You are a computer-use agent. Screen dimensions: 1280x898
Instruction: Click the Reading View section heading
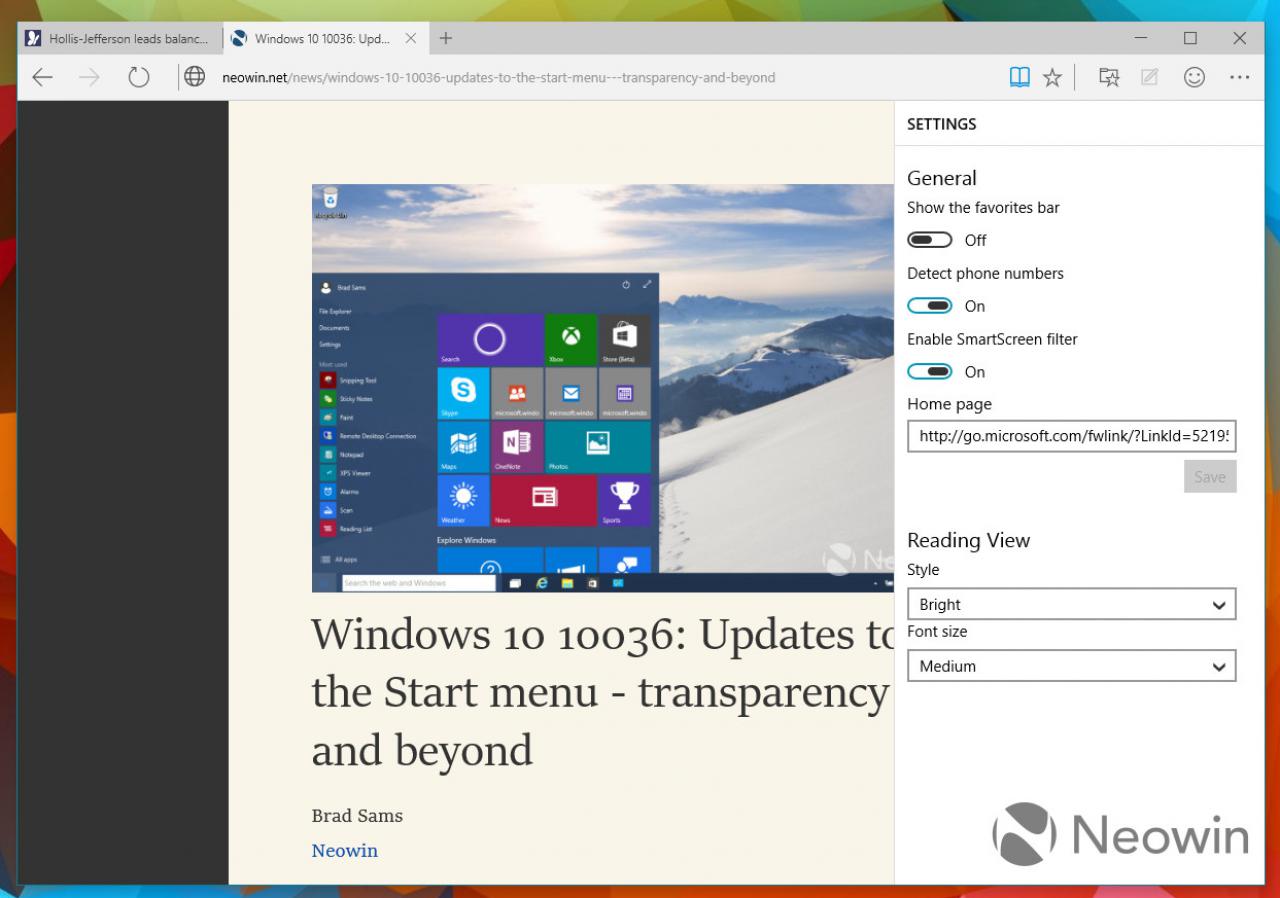click(968, 540)
